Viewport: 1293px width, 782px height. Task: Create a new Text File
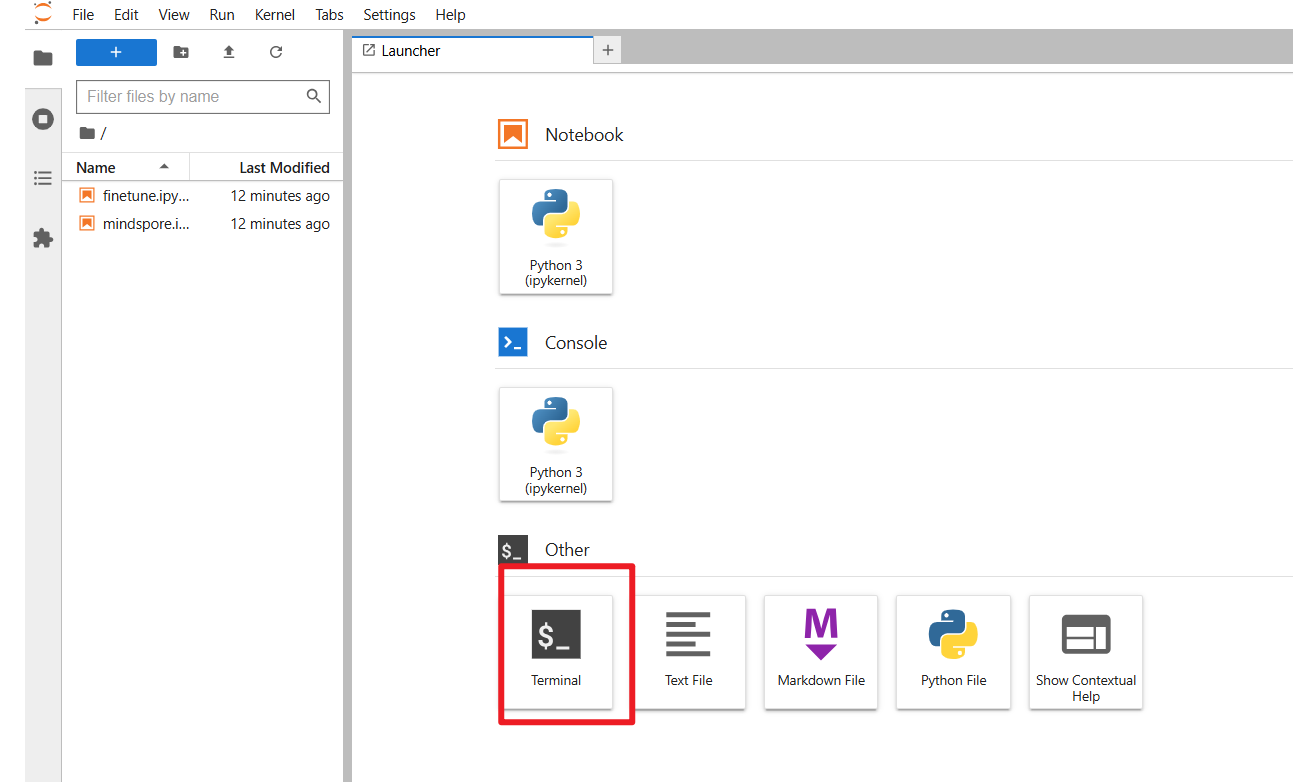pyautogui.click(x=689, y=652)
